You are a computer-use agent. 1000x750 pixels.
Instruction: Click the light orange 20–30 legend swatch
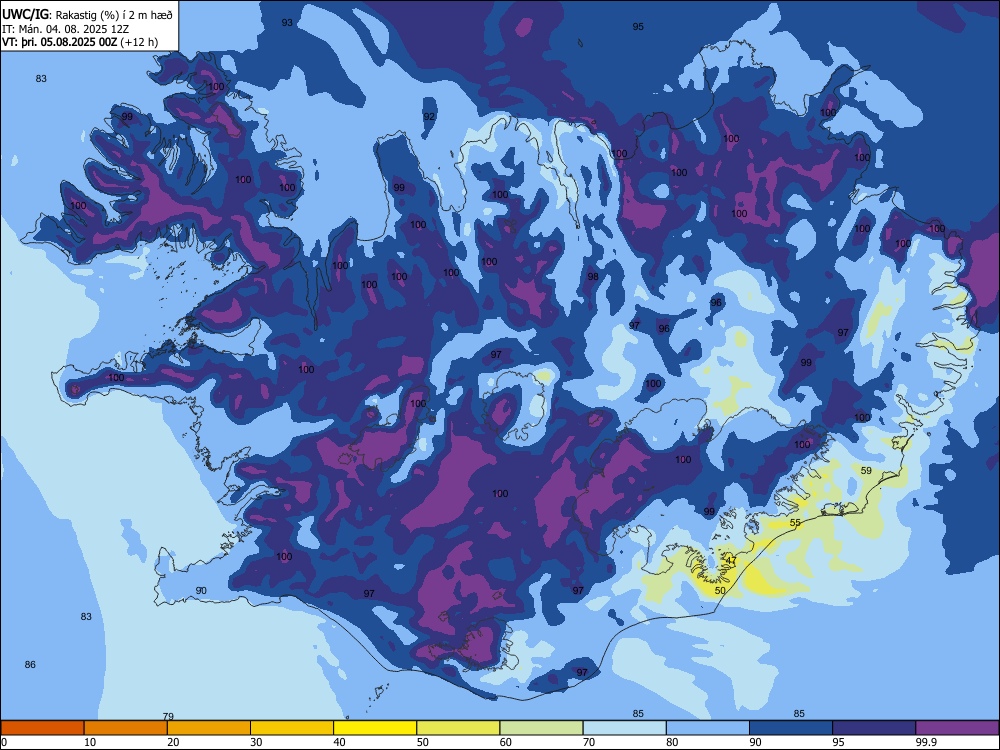[x=209, y=728]
